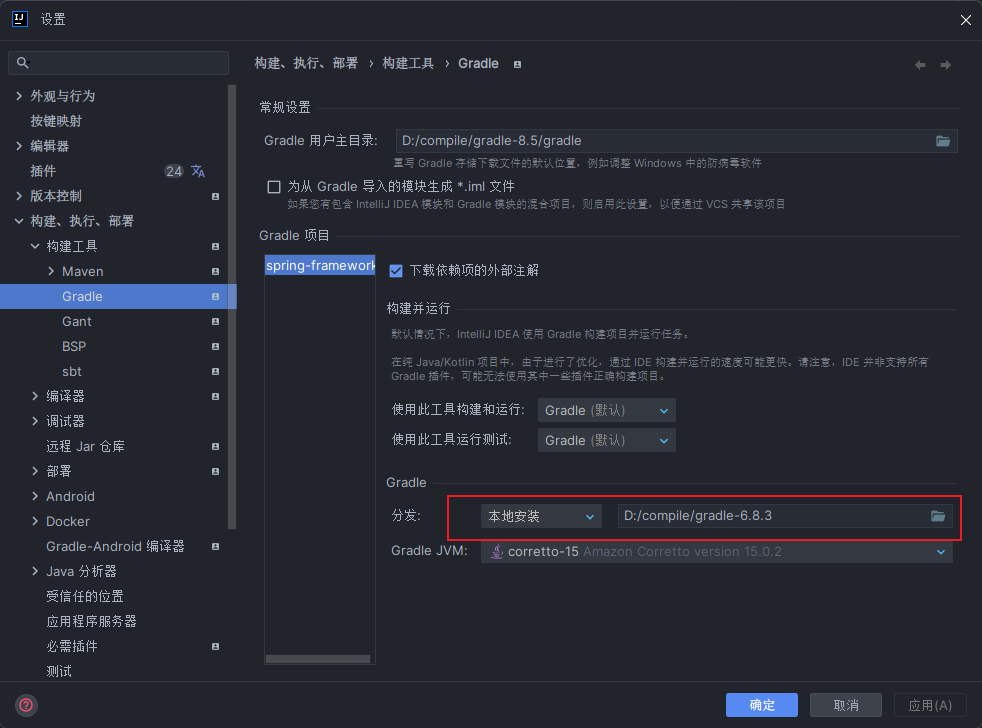Expand 外观与行为 tree node
Image resolution: width=982 pixels, height=728 pixels.
click(x=19, y=96)
